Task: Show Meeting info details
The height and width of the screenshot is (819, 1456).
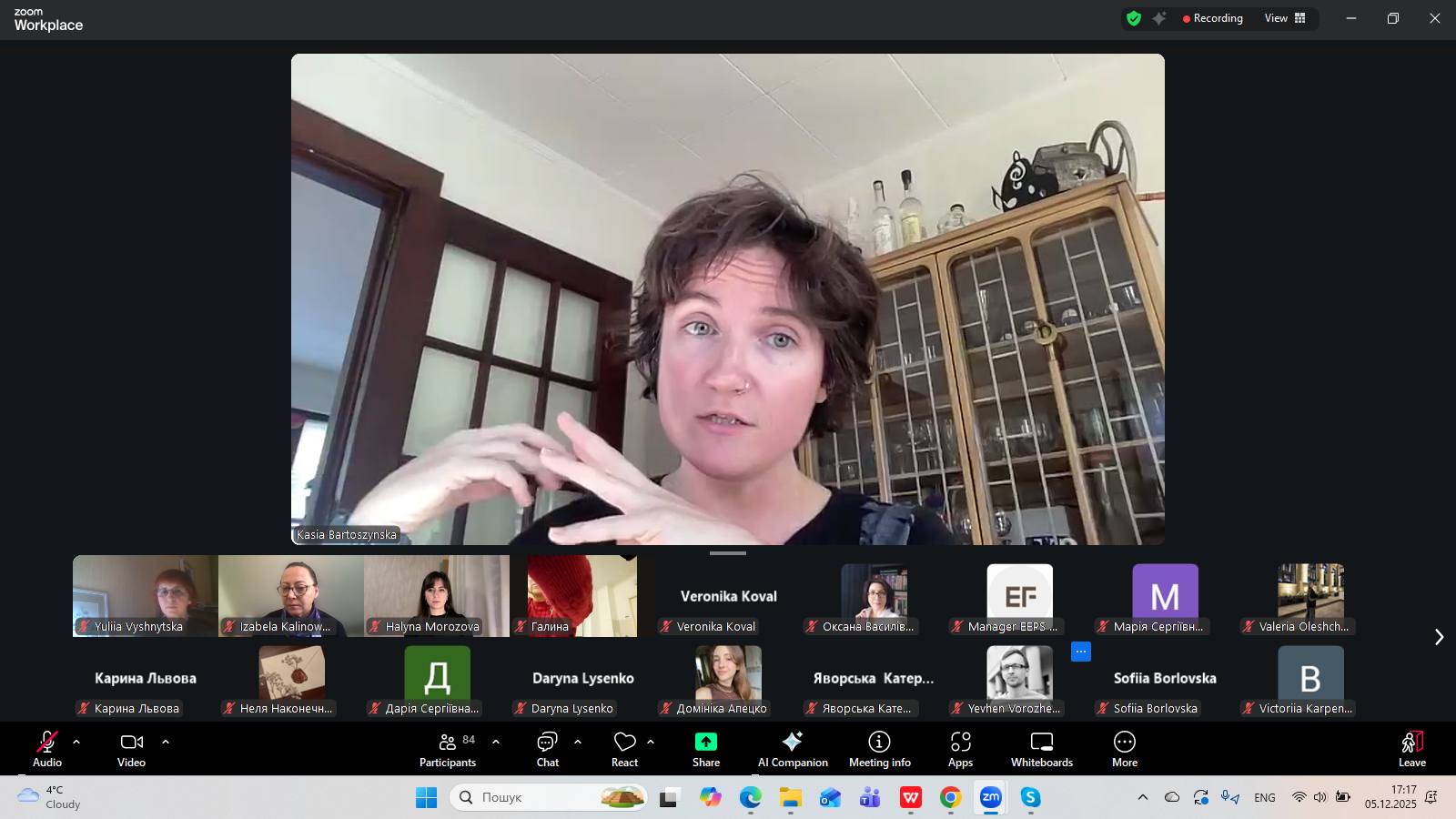Action: click(879, 749)
